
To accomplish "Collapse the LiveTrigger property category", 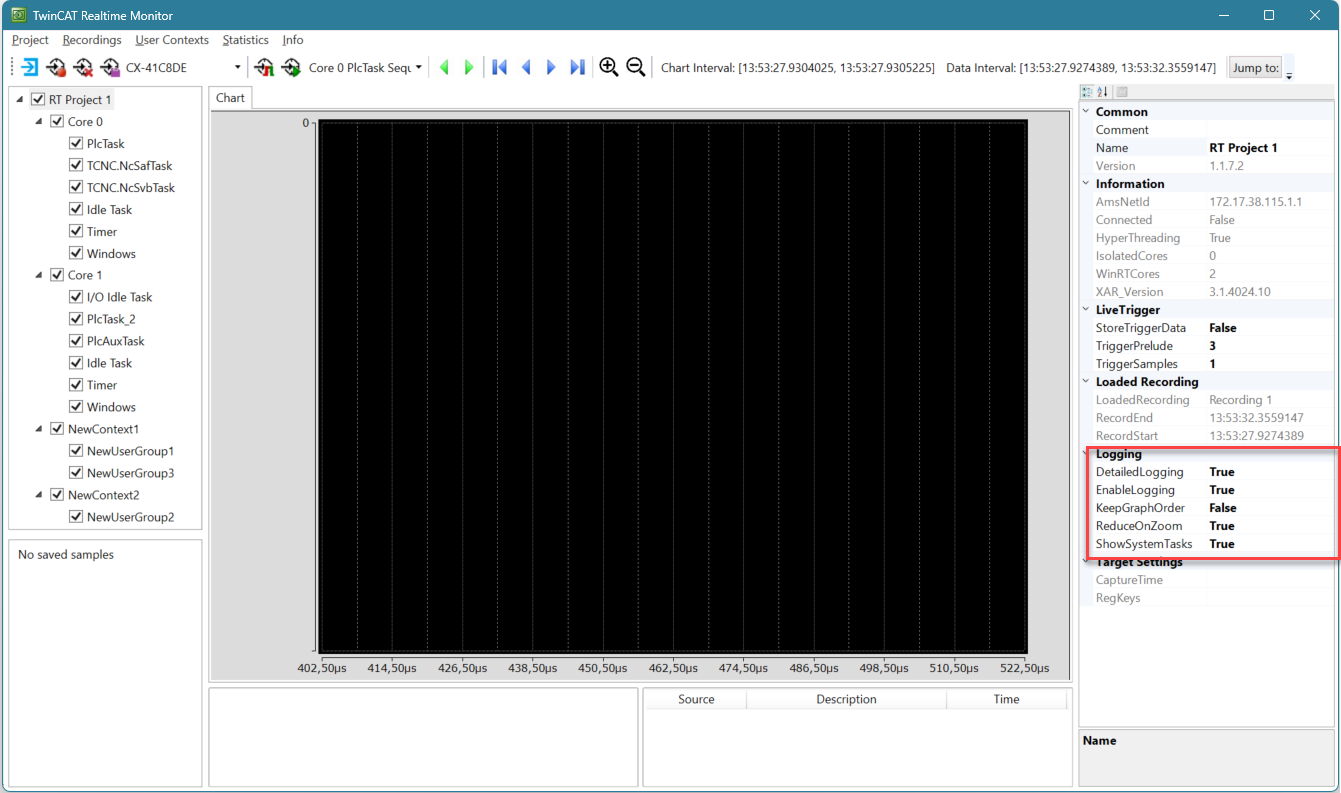I will [x=1087, y=310].
